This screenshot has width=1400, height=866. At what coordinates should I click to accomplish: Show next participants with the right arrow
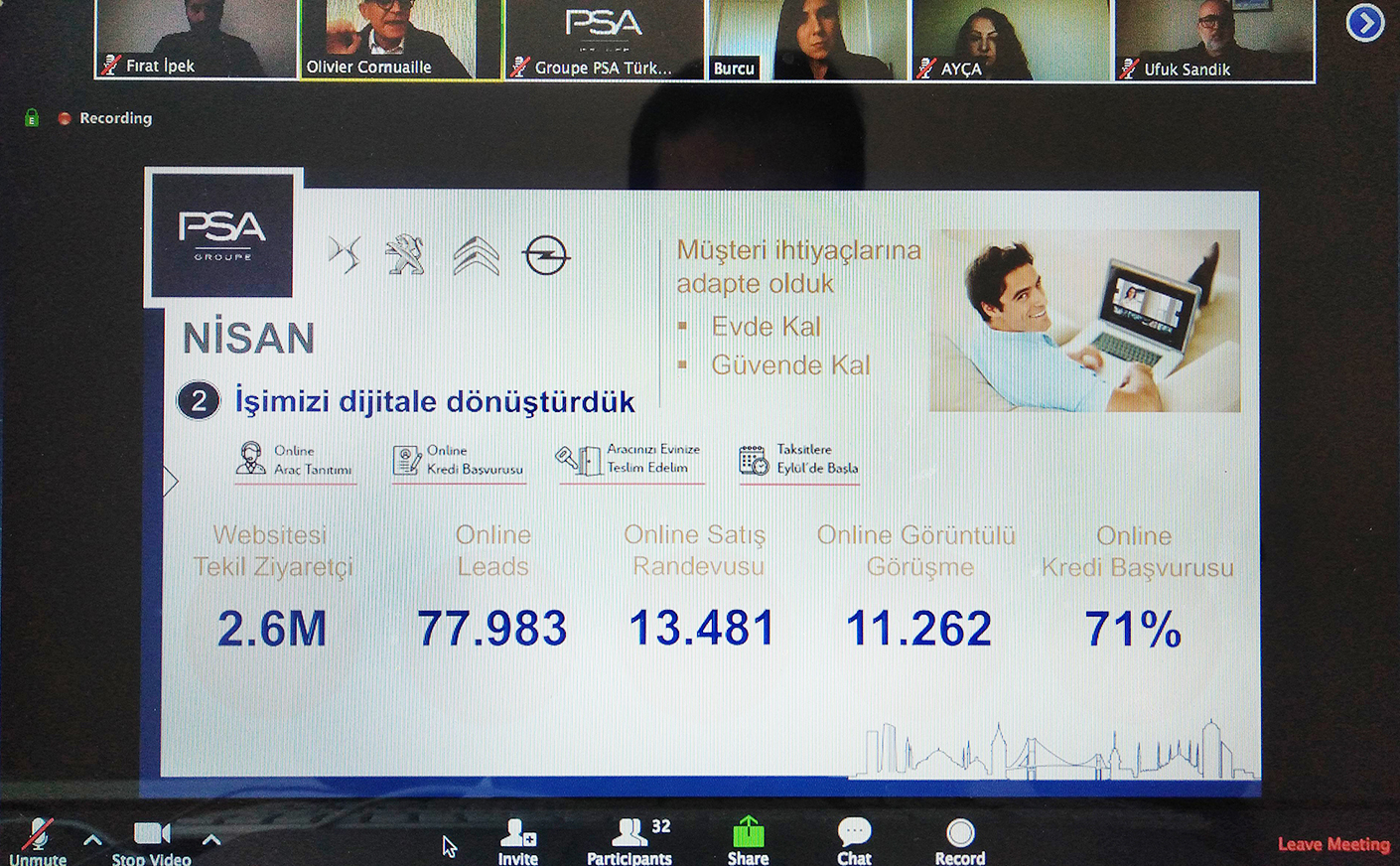(1365, 23)
